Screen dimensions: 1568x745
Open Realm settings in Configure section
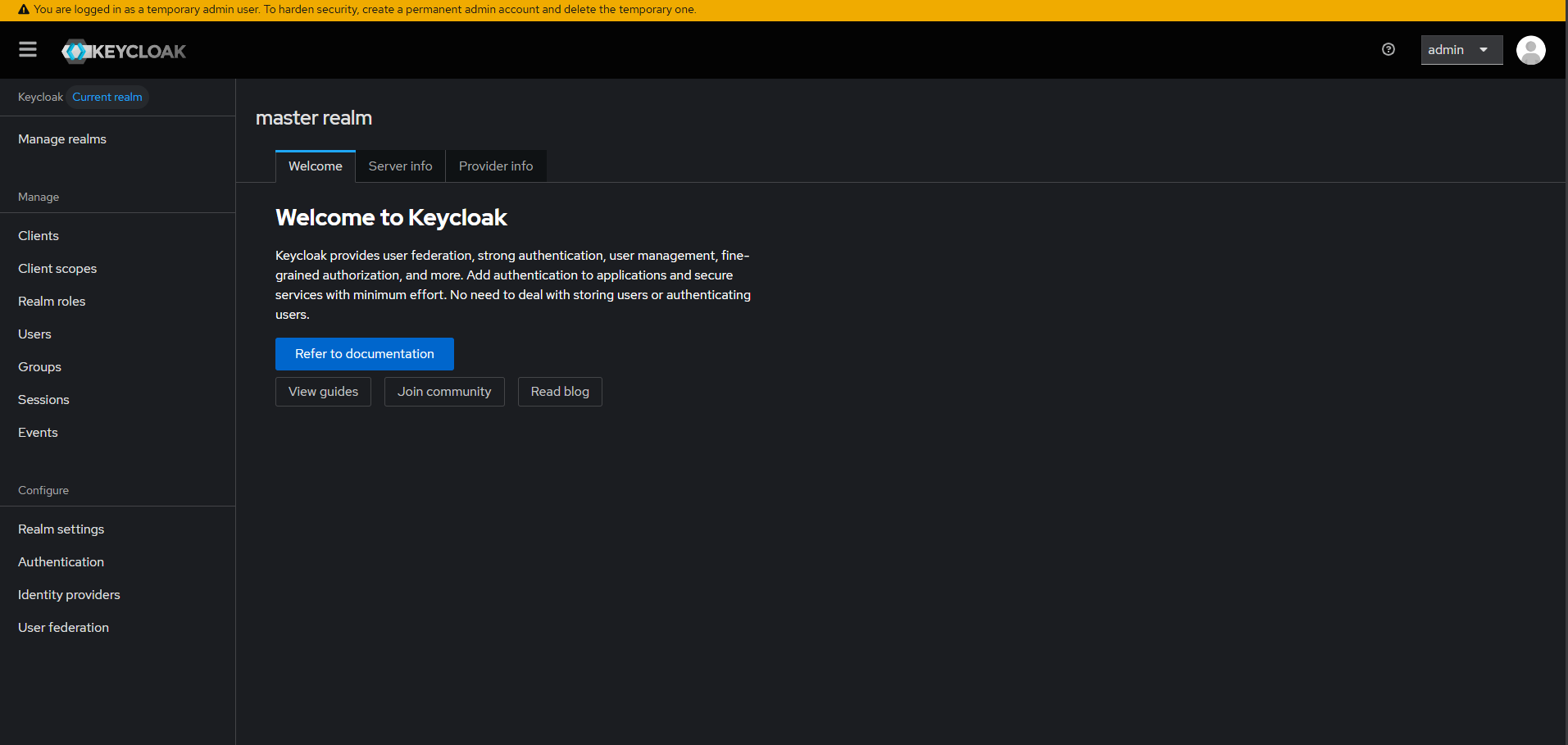coord(61,529)
